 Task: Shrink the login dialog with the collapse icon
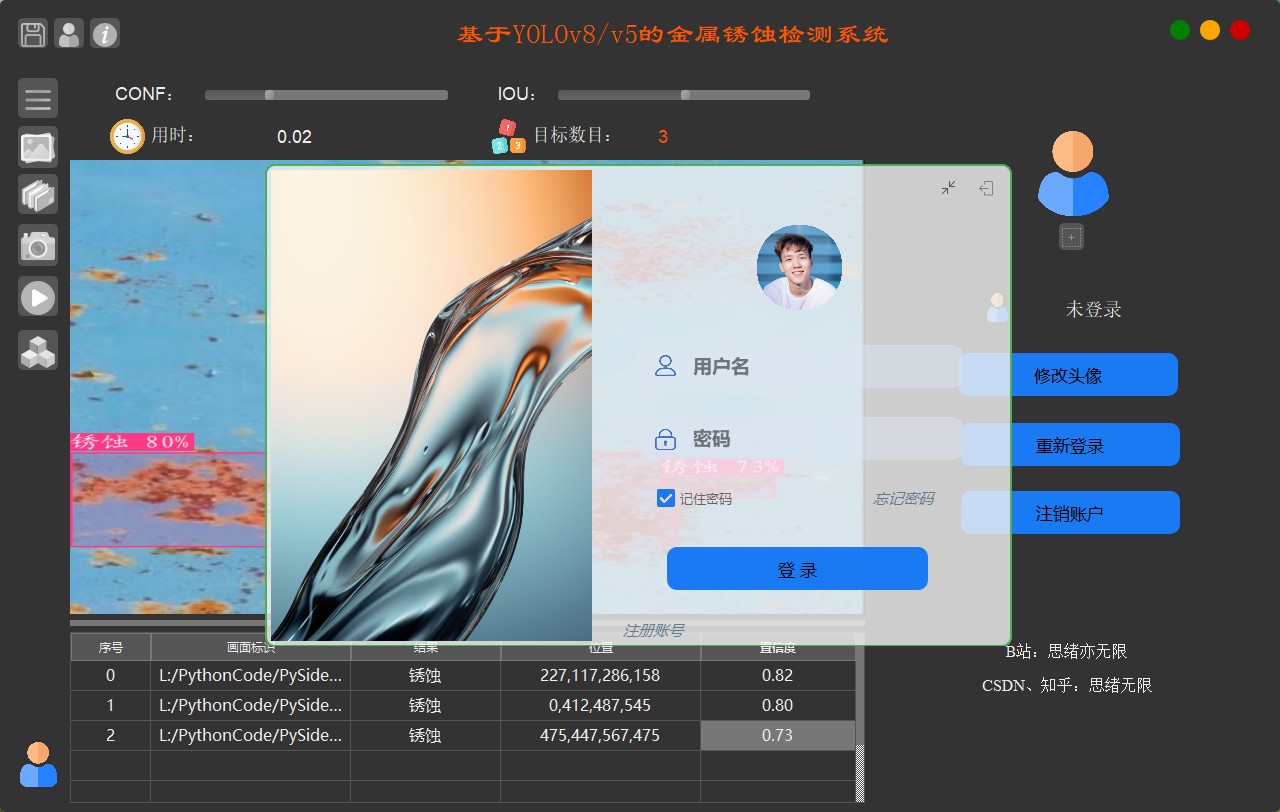(949, 188)
